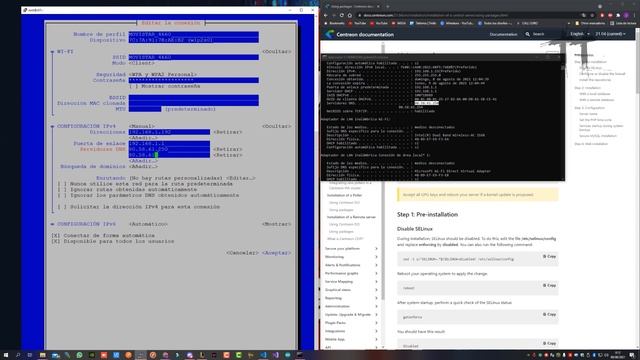Open File Explorer from the taskbar
This screenshot has height=360, width=640.
42,355
